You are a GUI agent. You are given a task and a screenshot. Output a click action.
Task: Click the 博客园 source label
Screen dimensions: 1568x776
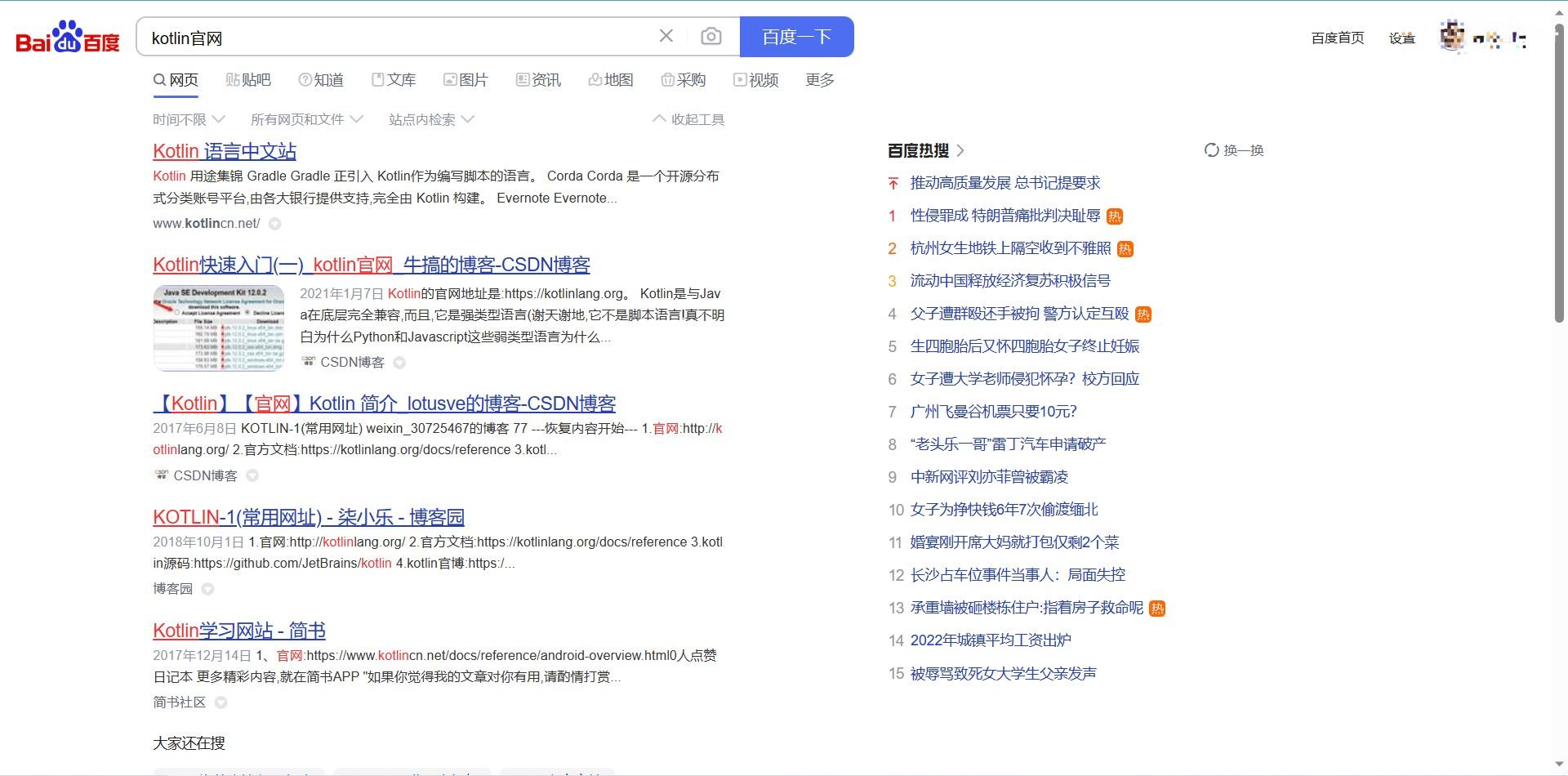click(173, 588)
